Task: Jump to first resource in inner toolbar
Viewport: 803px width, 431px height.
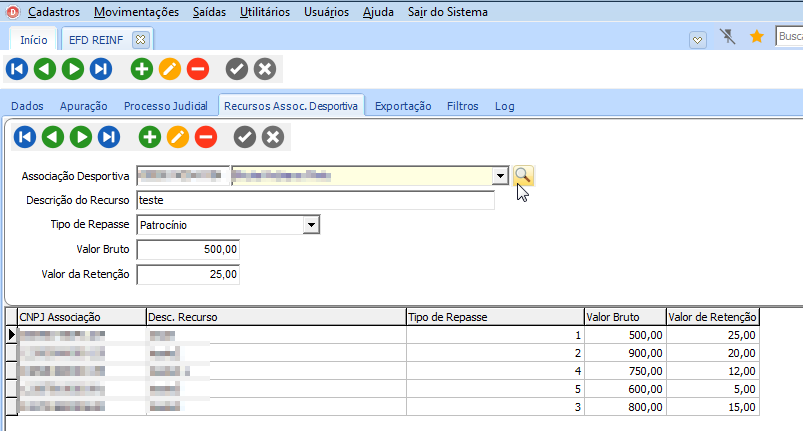Action: pyautogui.click(x=25, y=137)
